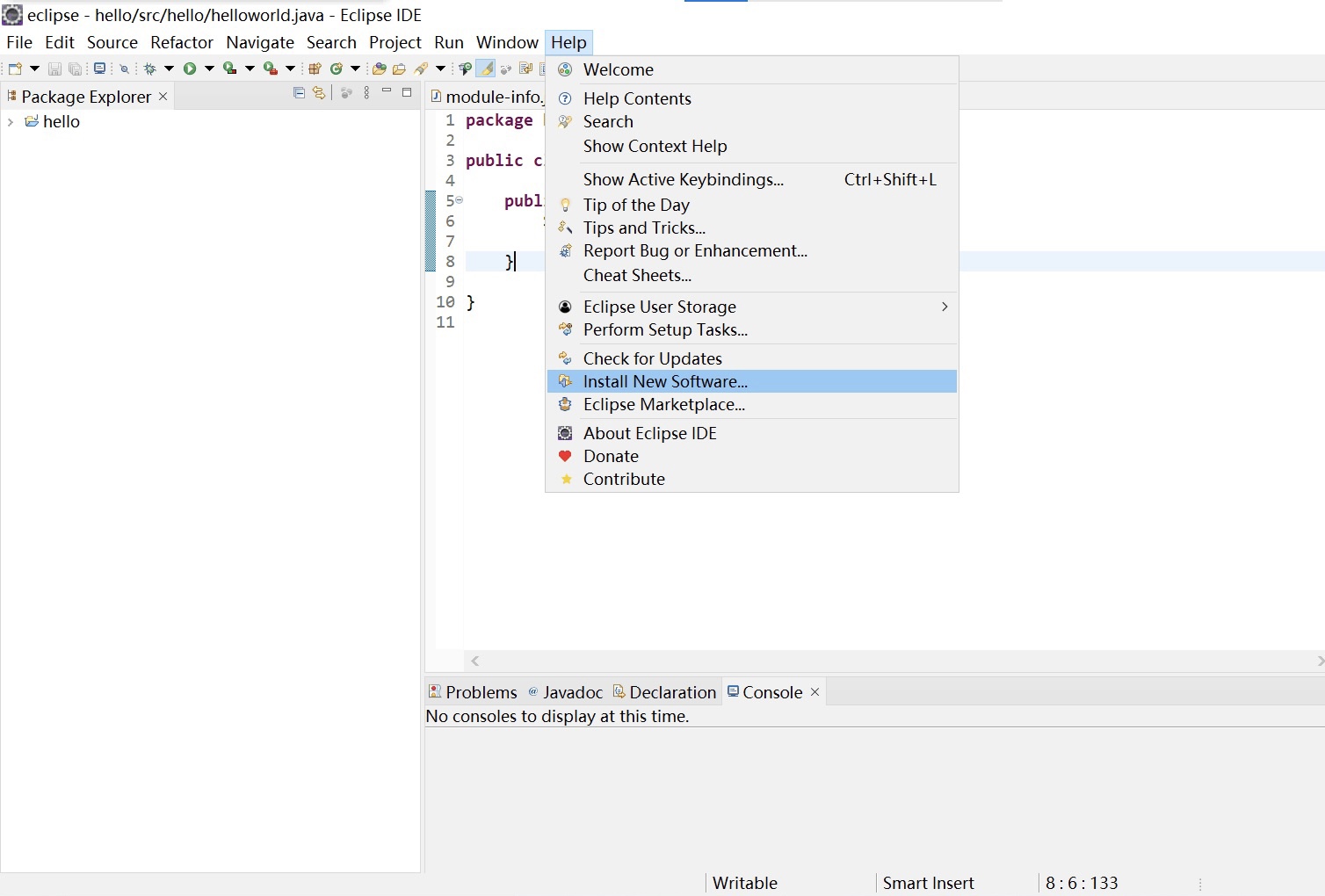Click the Open Type toolbar icon
The image size is (1325, 896).
tap(379, 69)
